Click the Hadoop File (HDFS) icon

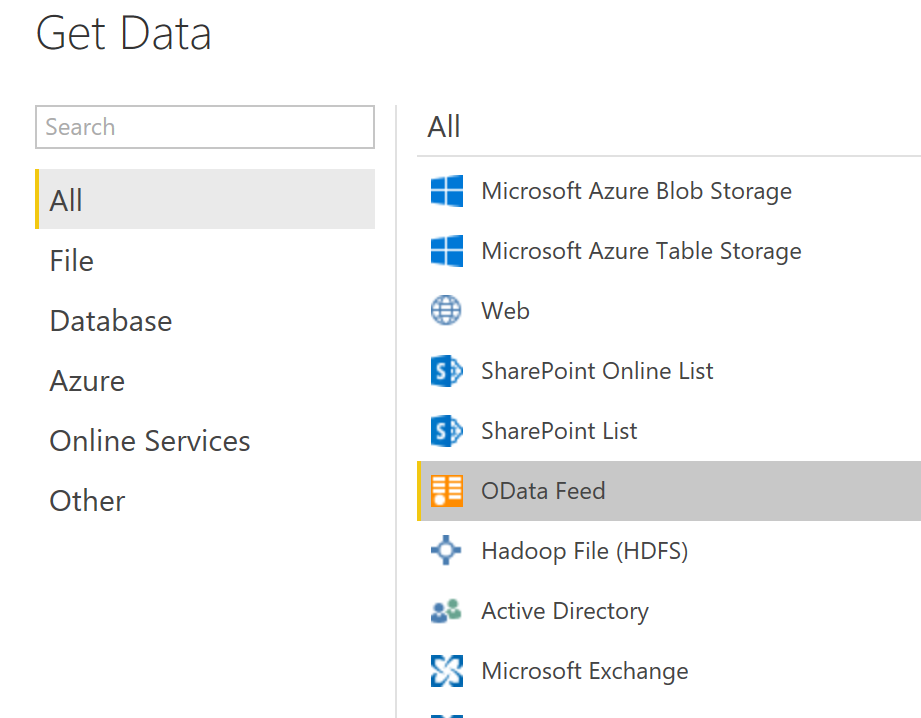(446, 551)
